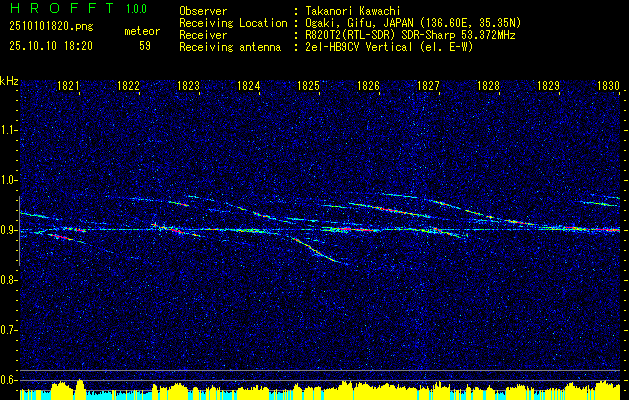Click the 1828 time marker
629x400 pixels.
[x=488, y=85]
